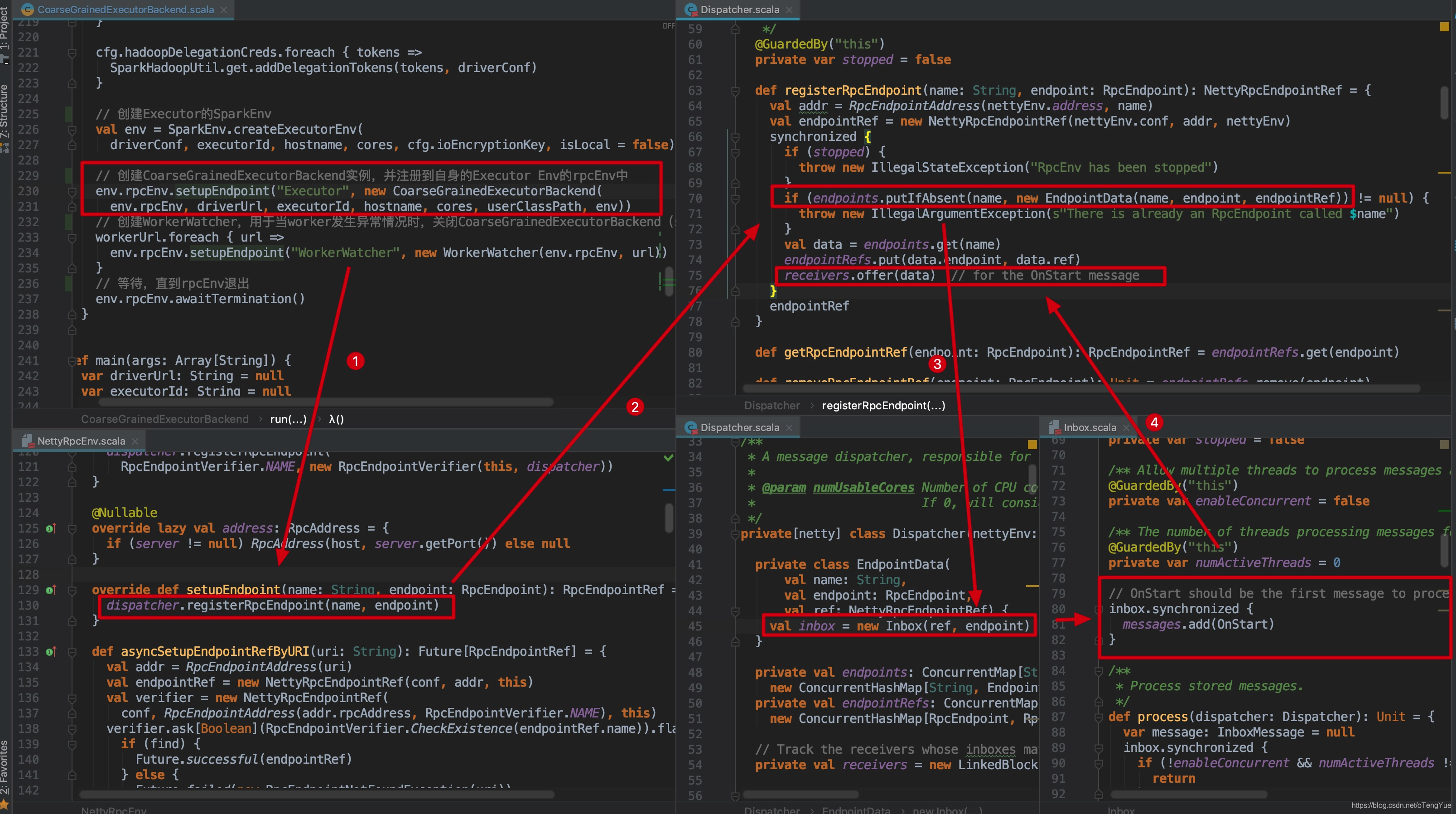Image resolution: width=1456 pixels, height=814 pixels.
Task: Click override marker on line 125 of NettyRpcEnv
Action: coord(50,528)
